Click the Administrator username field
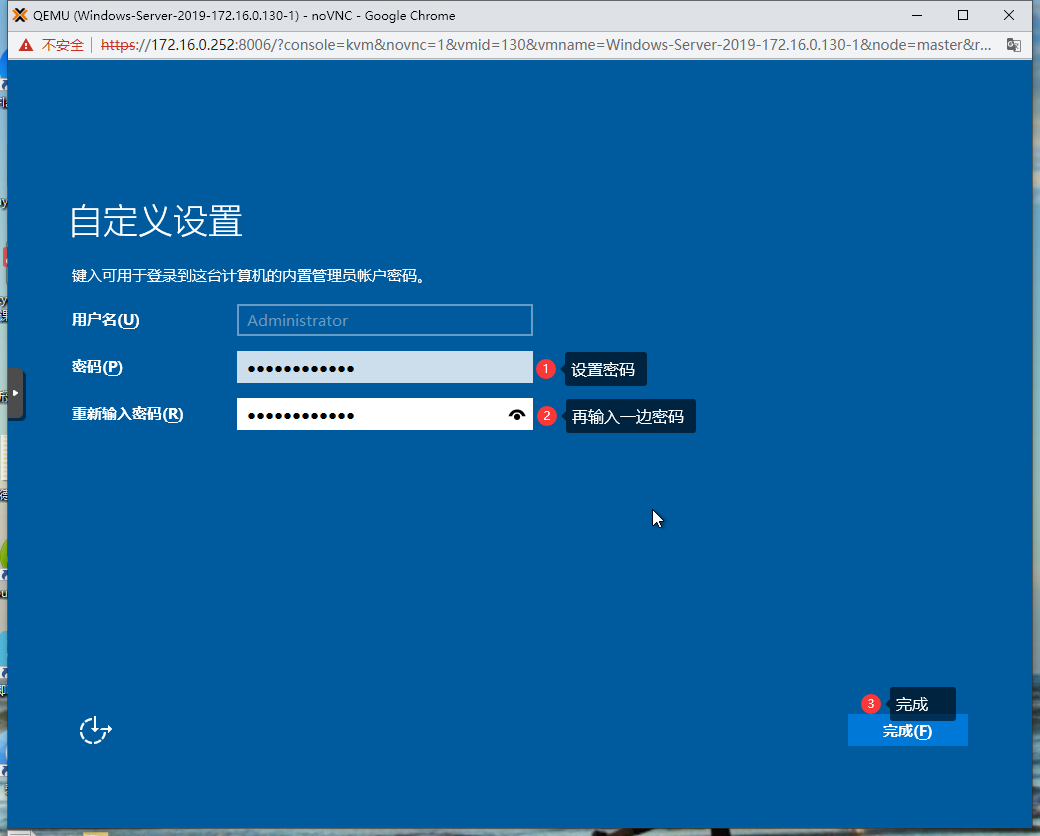 coord(385,320)
